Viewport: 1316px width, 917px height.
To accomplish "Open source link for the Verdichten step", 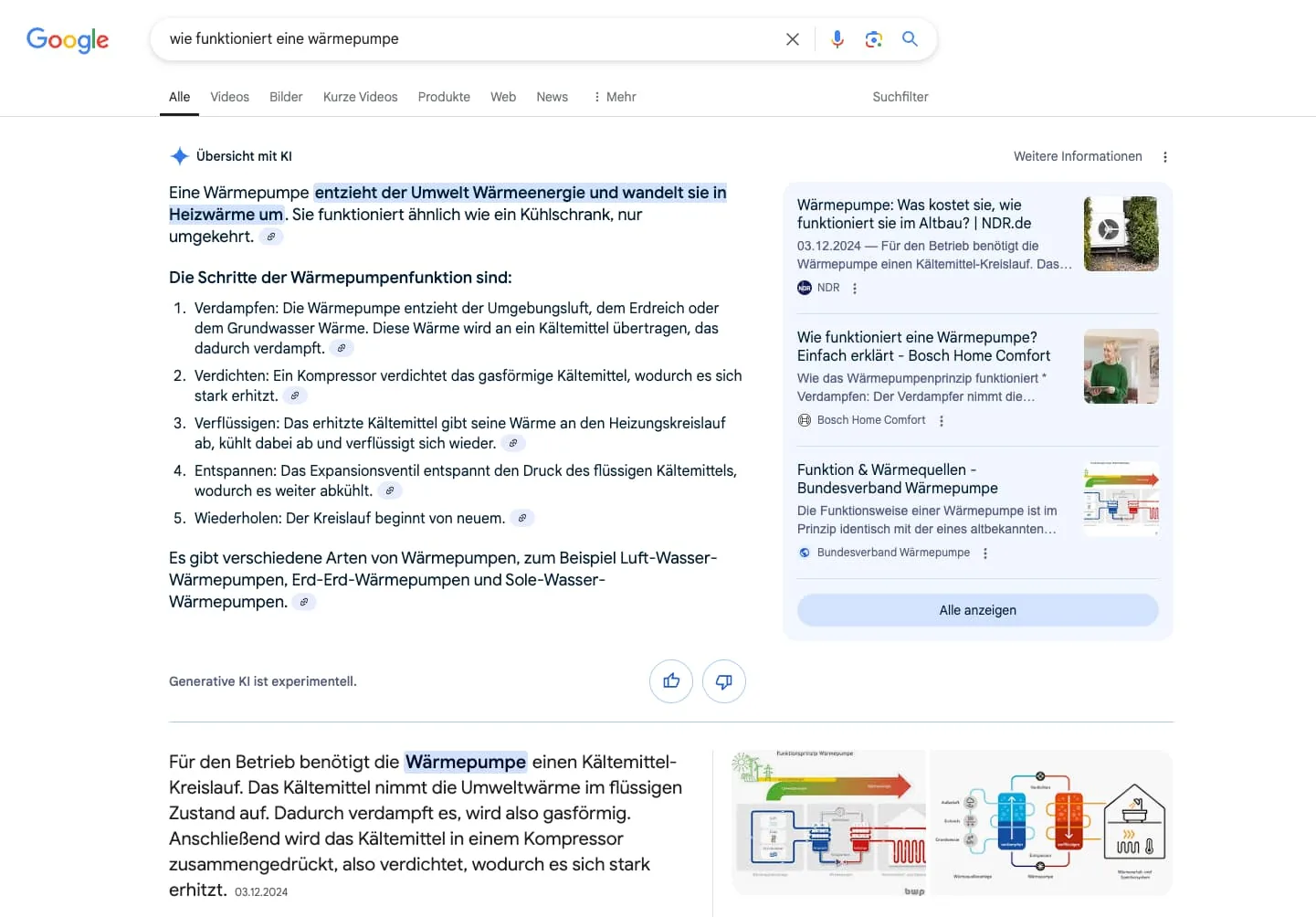I will click(x=295, y=395).
